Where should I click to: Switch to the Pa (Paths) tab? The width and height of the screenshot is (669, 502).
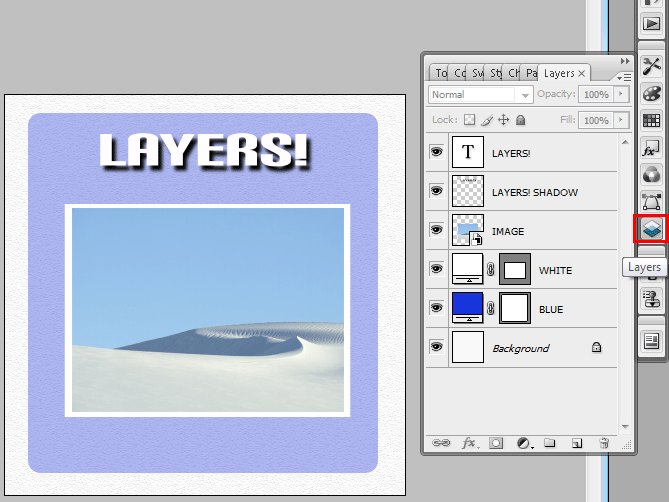click(x=530, y=73)
